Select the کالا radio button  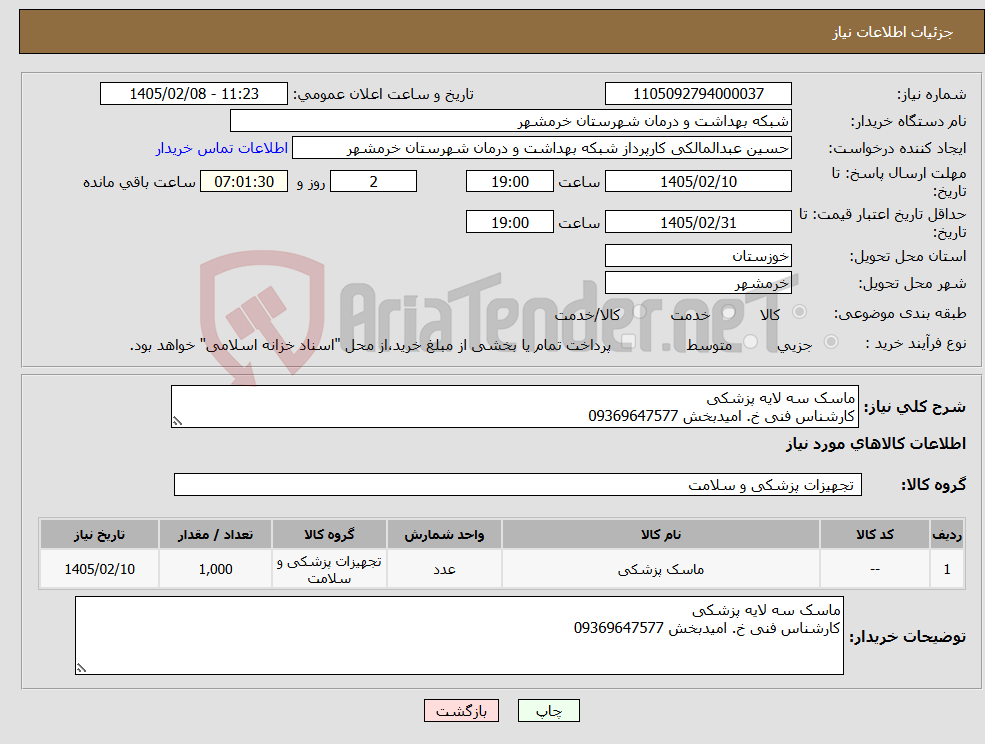tap(800, 312)
